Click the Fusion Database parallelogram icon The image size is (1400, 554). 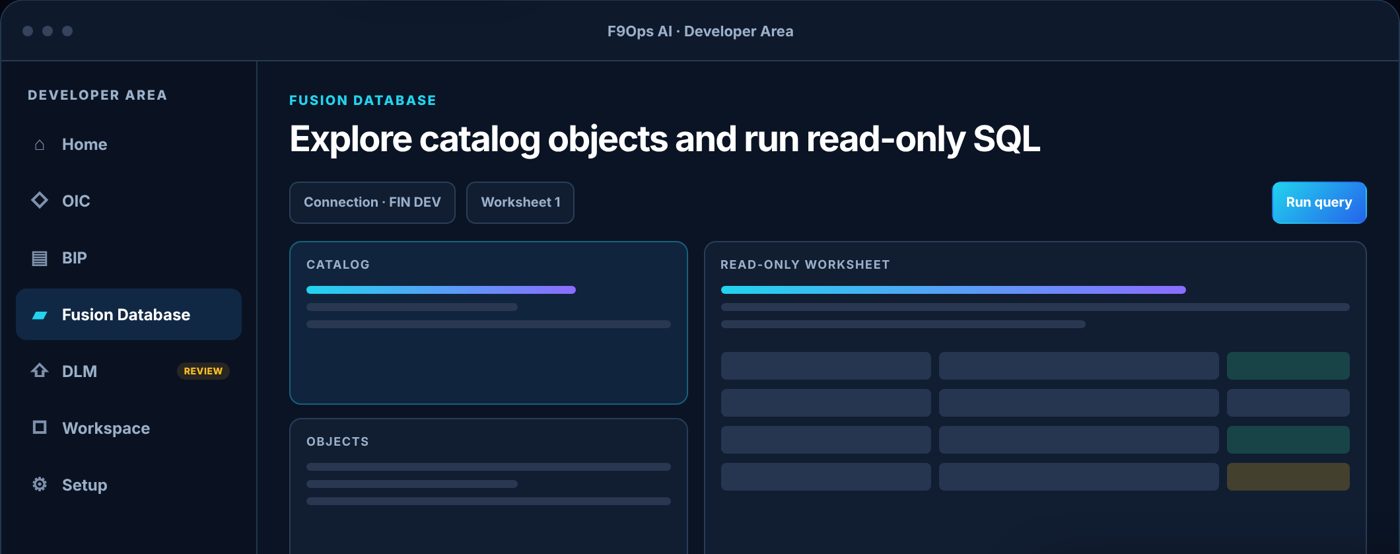tap(40, 315)
